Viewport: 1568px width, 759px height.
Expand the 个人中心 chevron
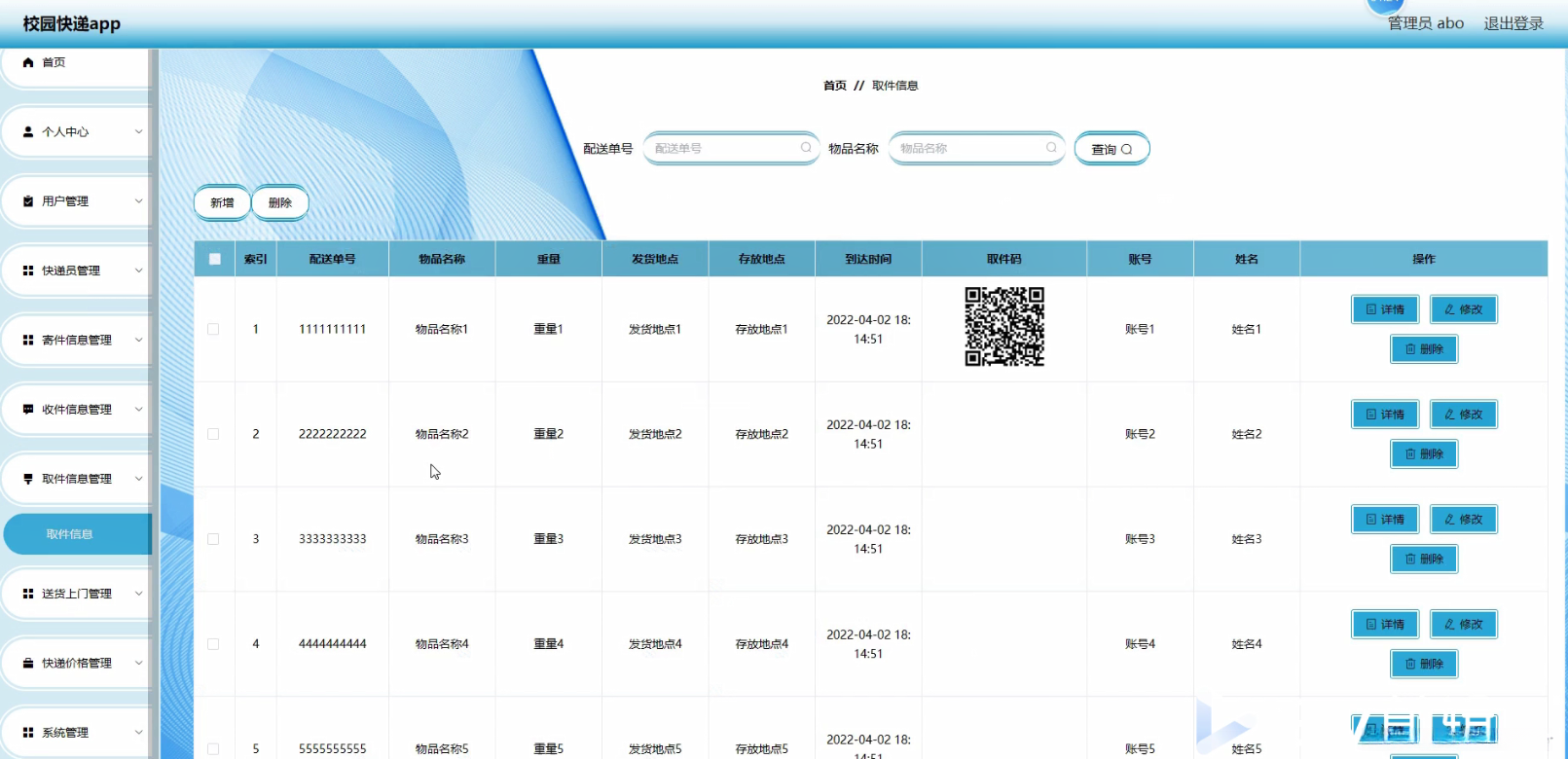[138, 131]
